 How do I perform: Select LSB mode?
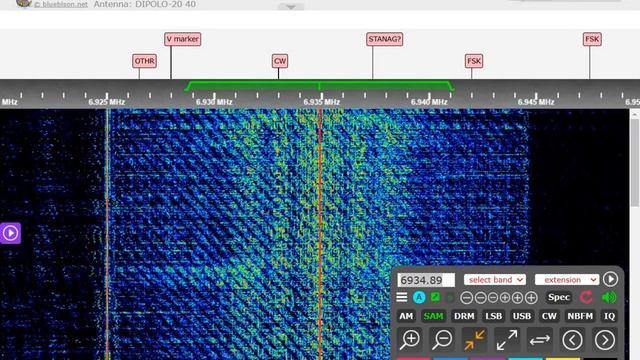click(493, 316)
